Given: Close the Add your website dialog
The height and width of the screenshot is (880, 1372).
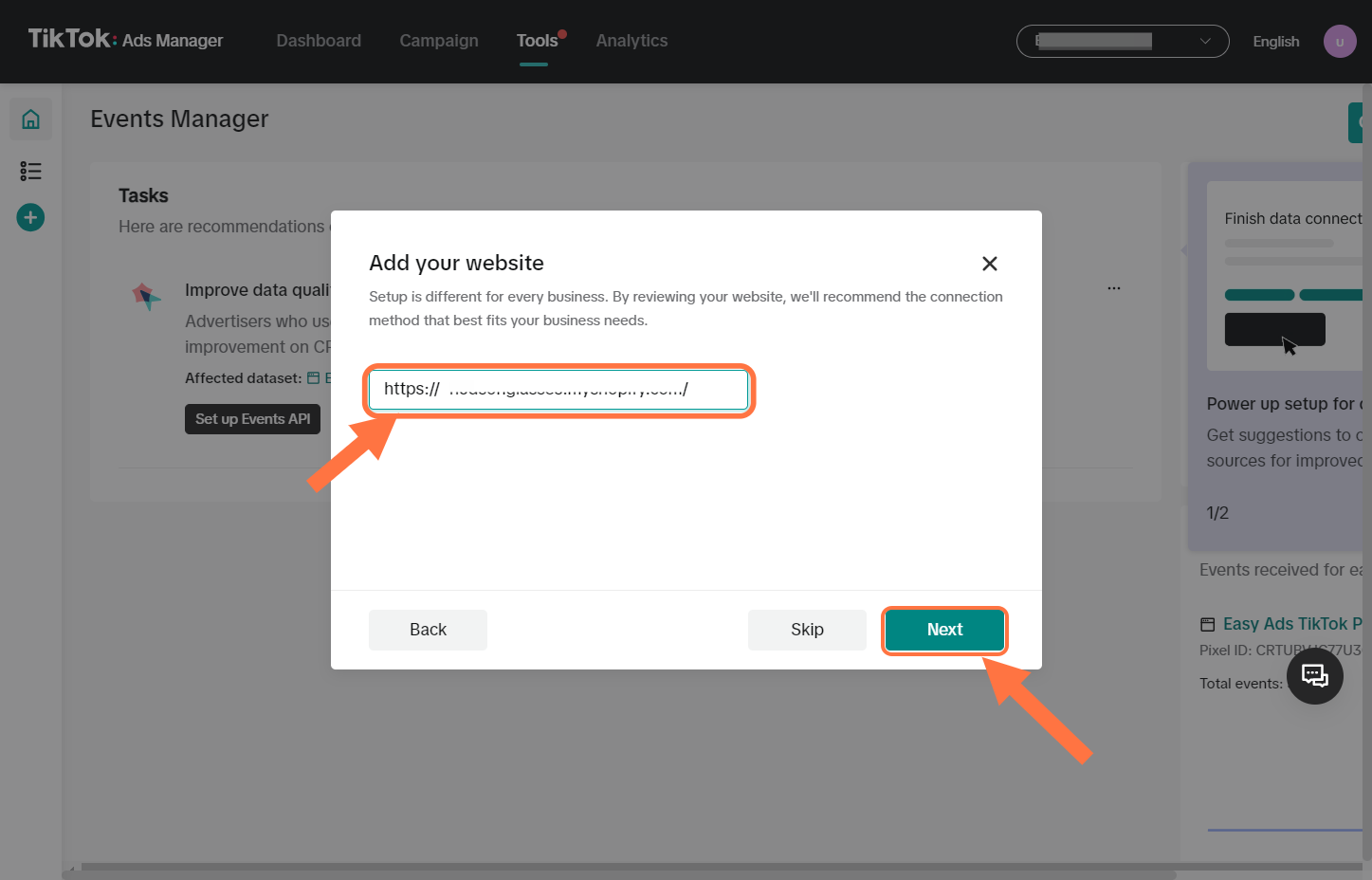Looking at the screenshot, I should coord(989,264).
